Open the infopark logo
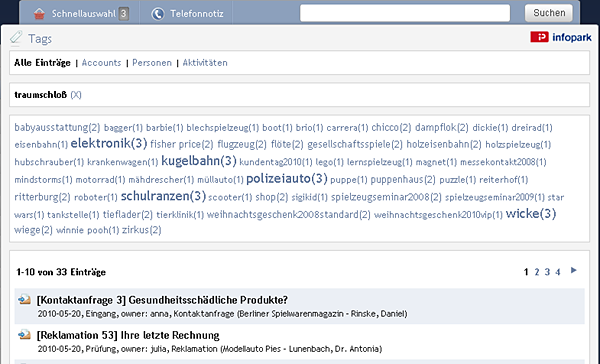Screen dimensions: 600x364 coord(561,37)
